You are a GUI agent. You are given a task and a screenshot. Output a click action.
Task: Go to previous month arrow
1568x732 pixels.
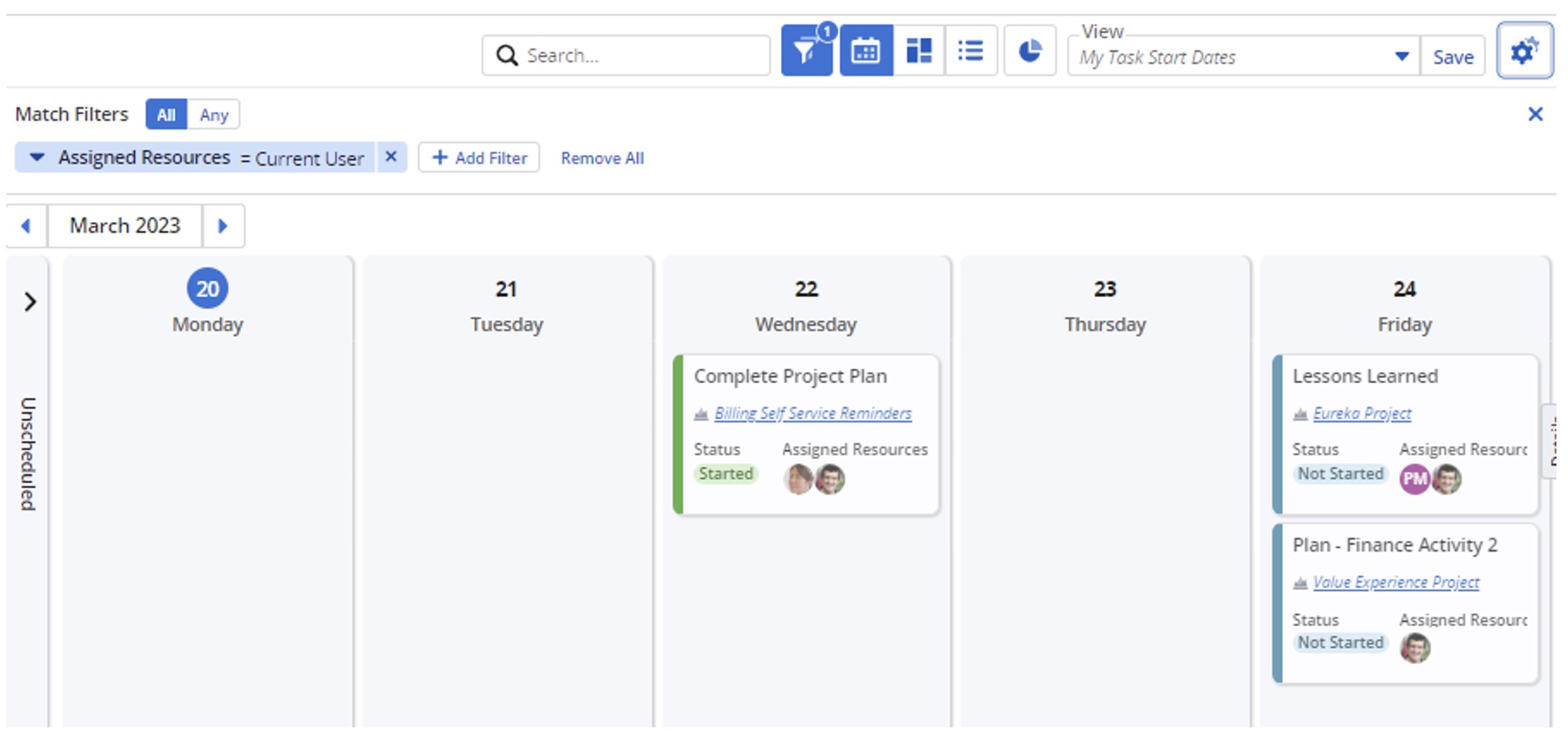[x=26, y=226]
